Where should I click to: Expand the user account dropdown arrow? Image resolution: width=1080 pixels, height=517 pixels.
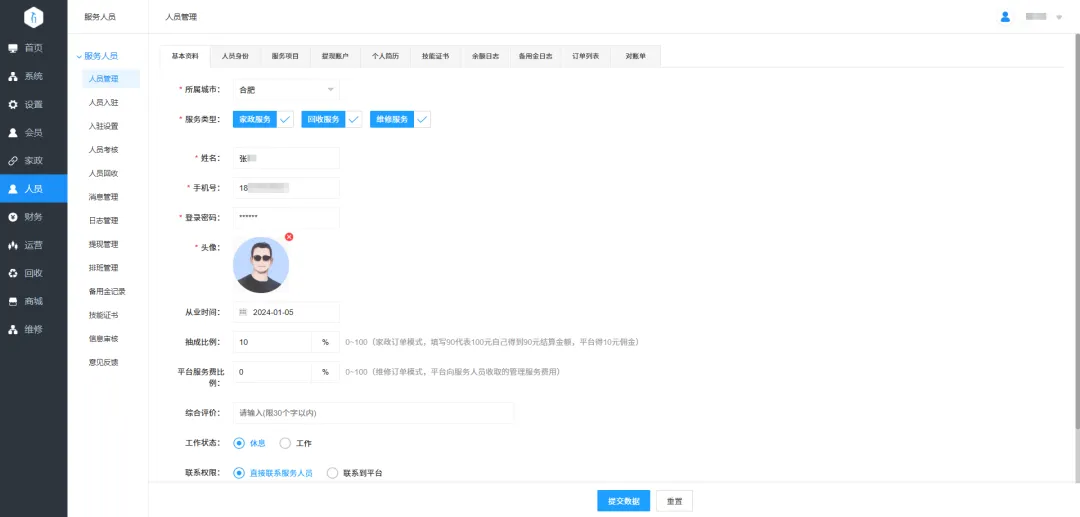point(1059,18)
